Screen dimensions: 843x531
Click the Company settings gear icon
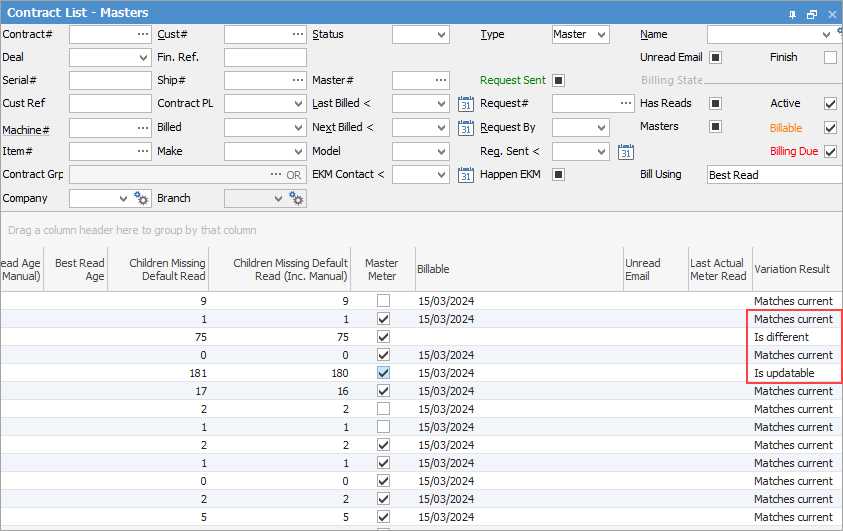pyautogui.click(x=141, y=199)
